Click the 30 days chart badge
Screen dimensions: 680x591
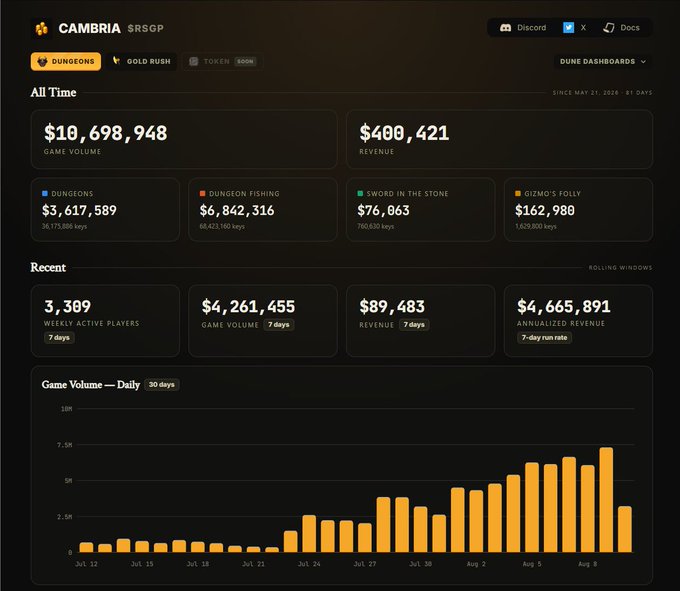161,385
